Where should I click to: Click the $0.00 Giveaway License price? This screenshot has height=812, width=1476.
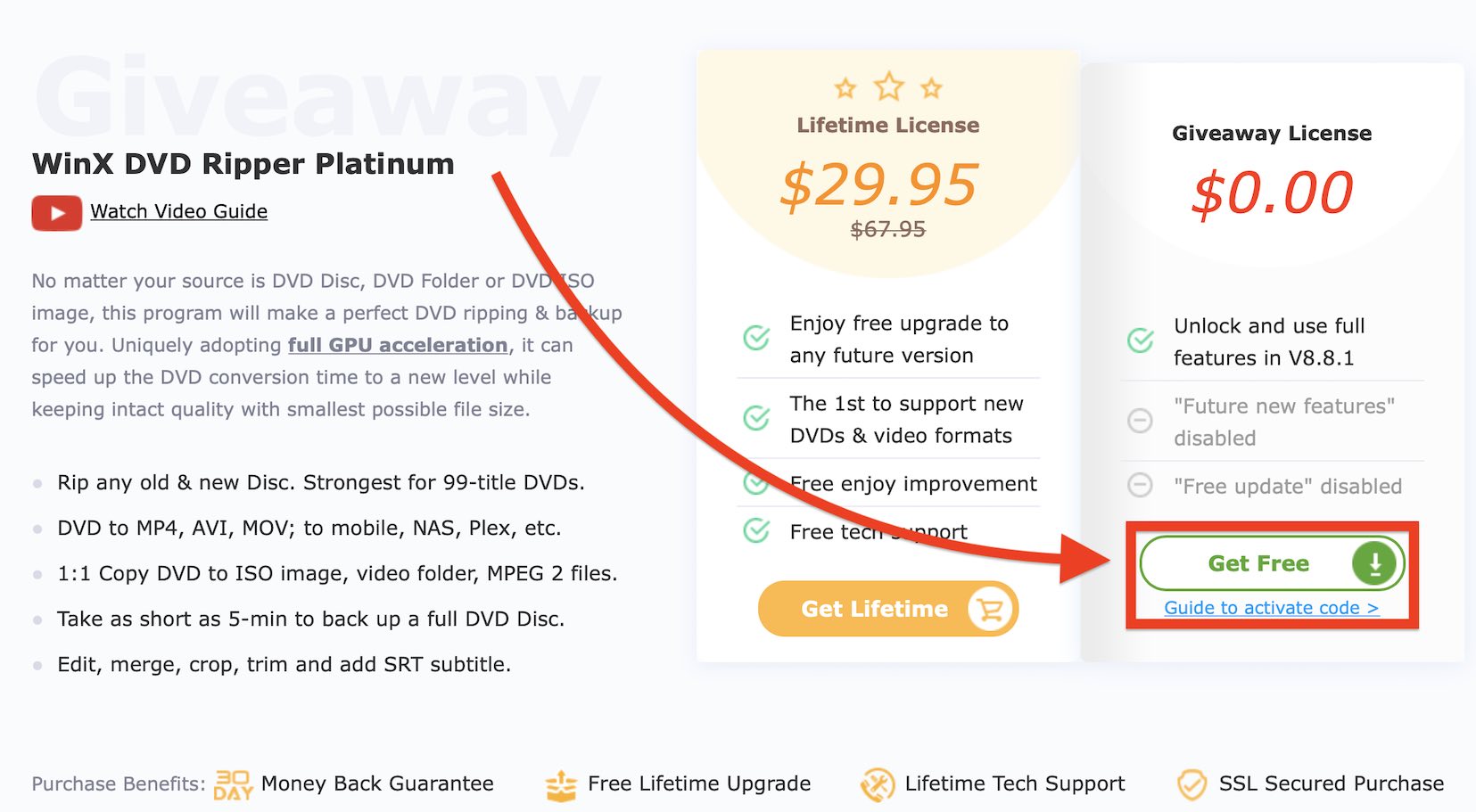[1272, 193]
